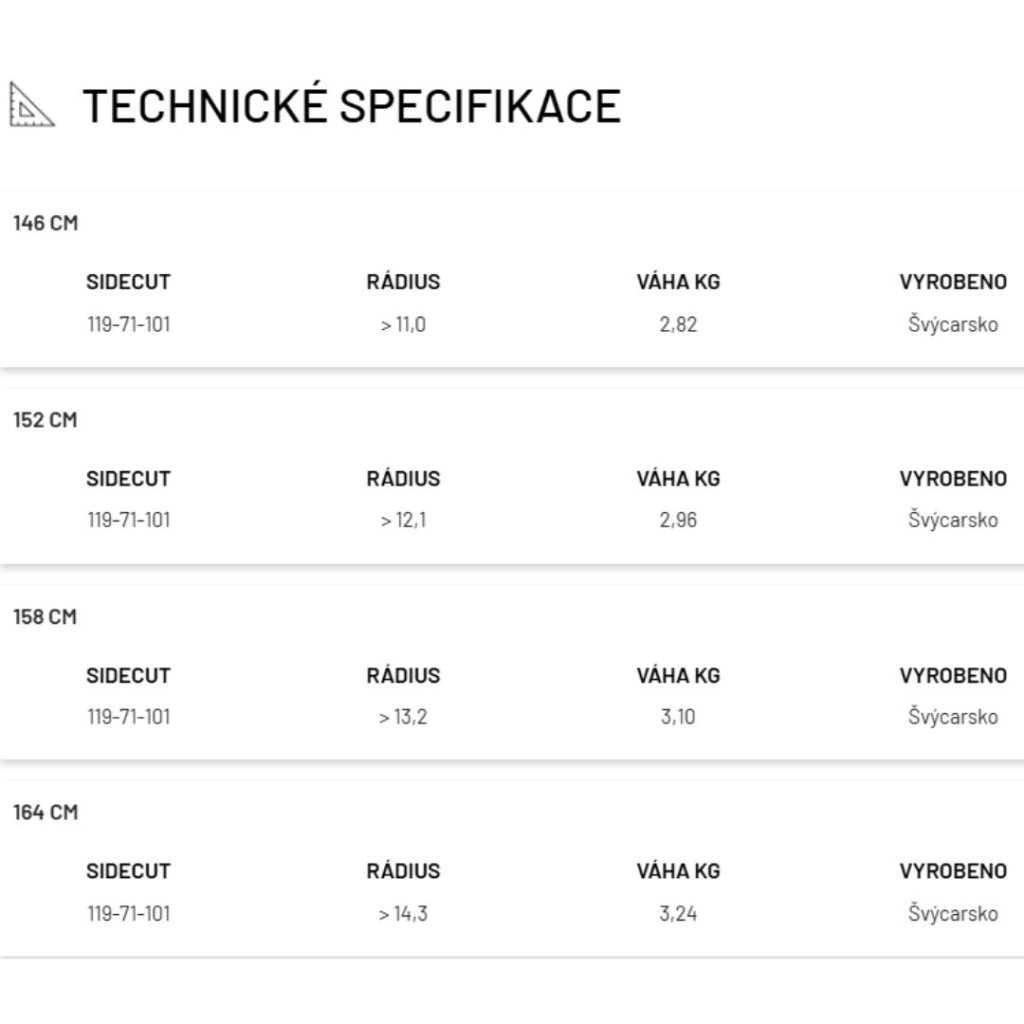
Task: Select the 164 CM size label
Action: tap(45, 812)
